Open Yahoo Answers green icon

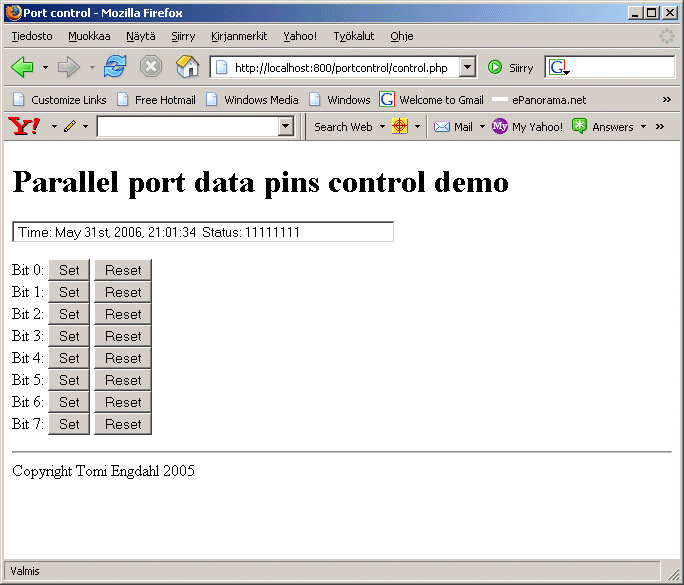pos(579,126)
